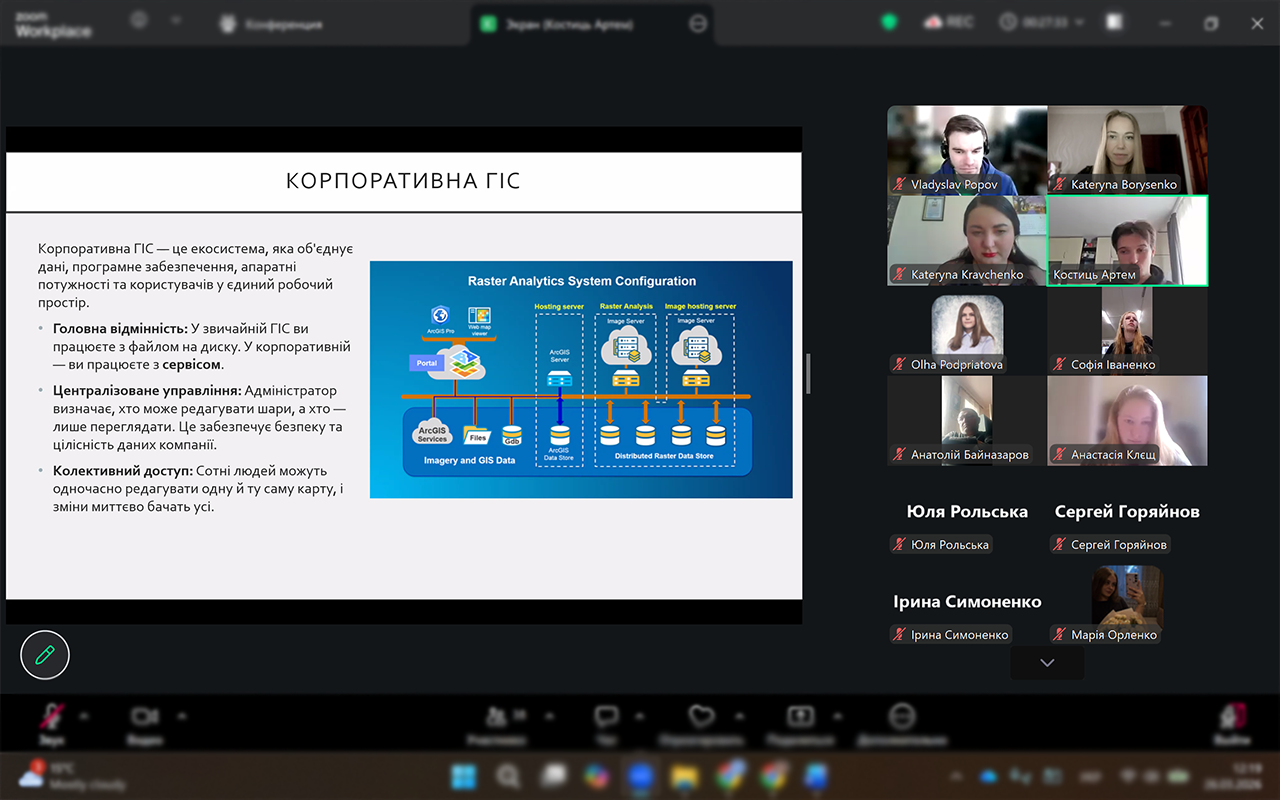Viewport: 1280px width, 800px height.
Task: Click the Leave meeting button
Action: [x=1232, y=718]
